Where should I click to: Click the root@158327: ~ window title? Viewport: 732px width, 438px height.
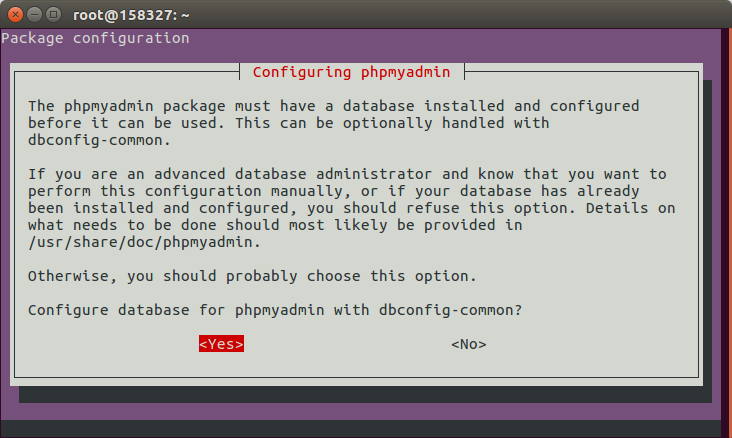click(x=131, y=15)
